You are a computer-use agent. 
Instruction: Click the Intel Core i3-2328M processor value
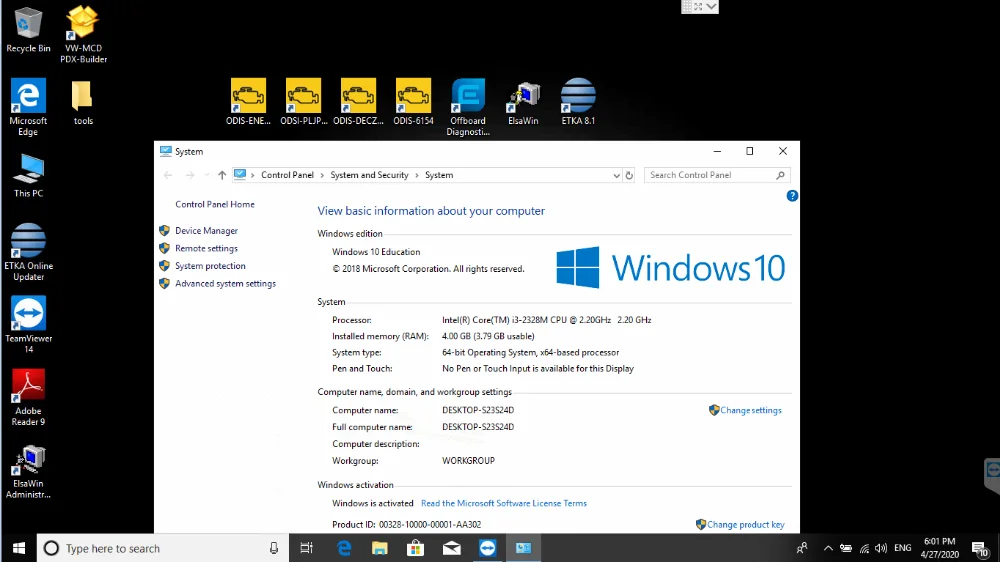(x=547, y=320)
